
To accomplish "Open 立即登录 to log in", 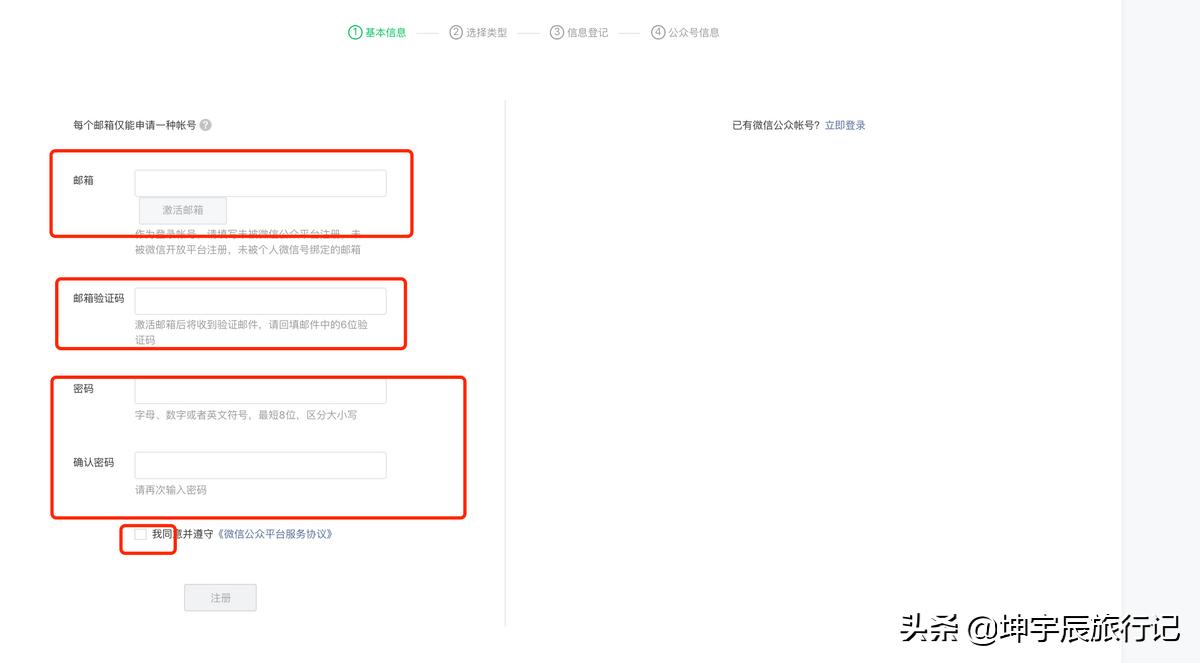I will tap(846, 125).
